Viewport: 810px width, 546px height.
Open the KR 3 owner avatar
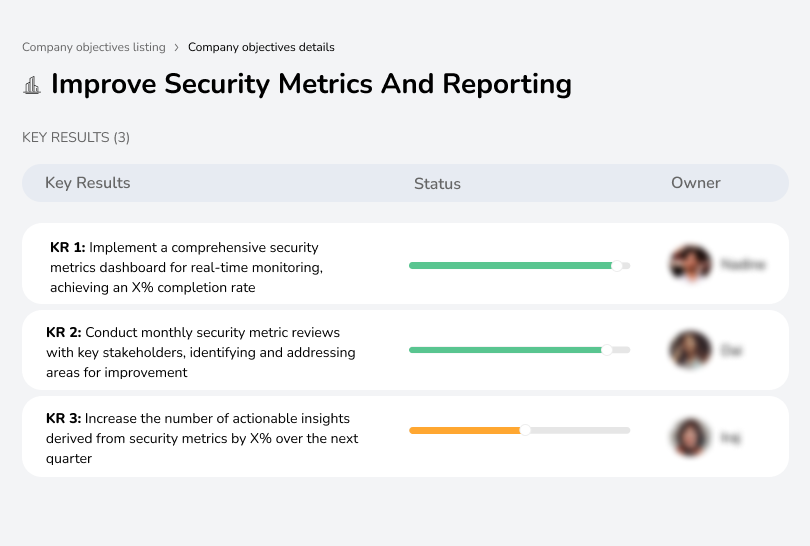tap(690, 438)
